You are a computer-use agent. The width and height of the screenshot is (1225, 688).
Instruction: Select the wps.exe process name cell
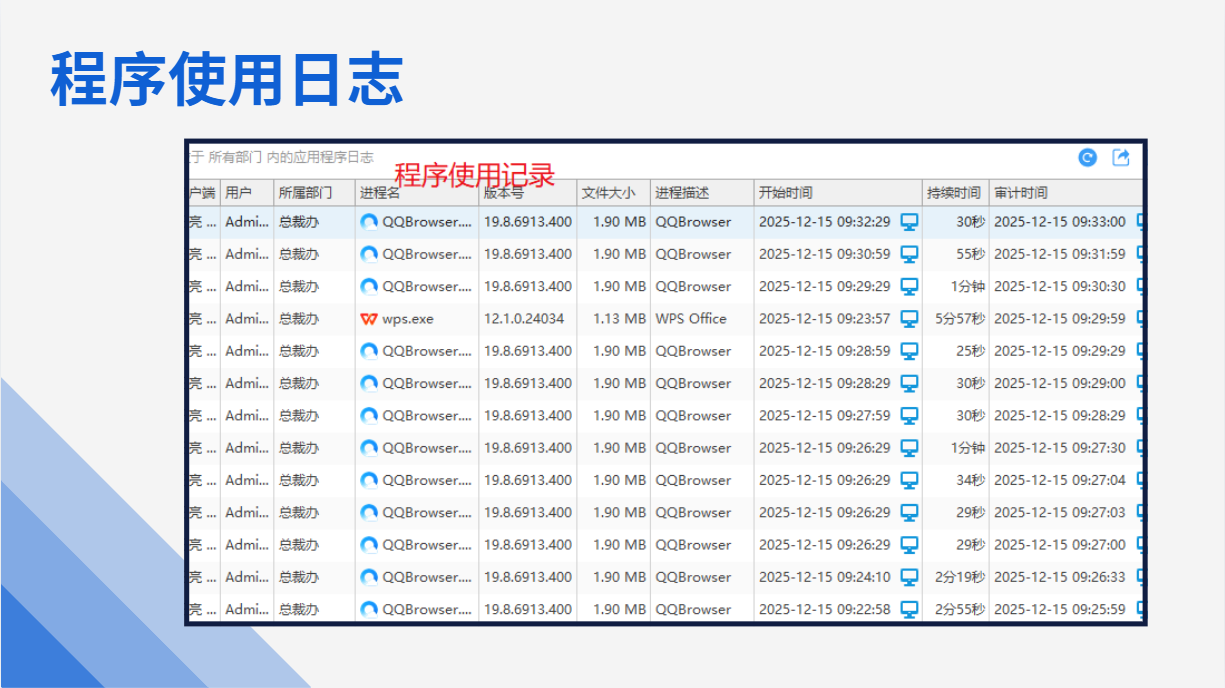tap(408, 319)
